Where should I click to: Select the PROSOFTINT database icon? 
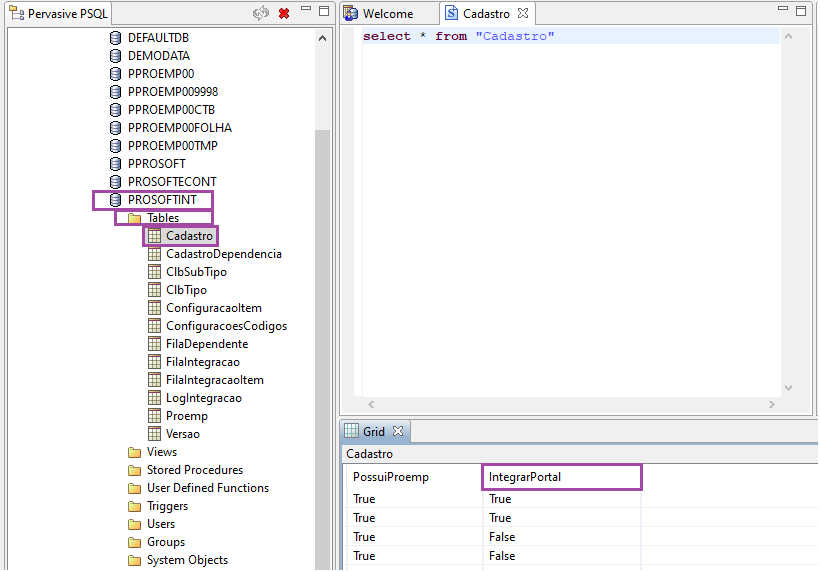tap(116, 200)
